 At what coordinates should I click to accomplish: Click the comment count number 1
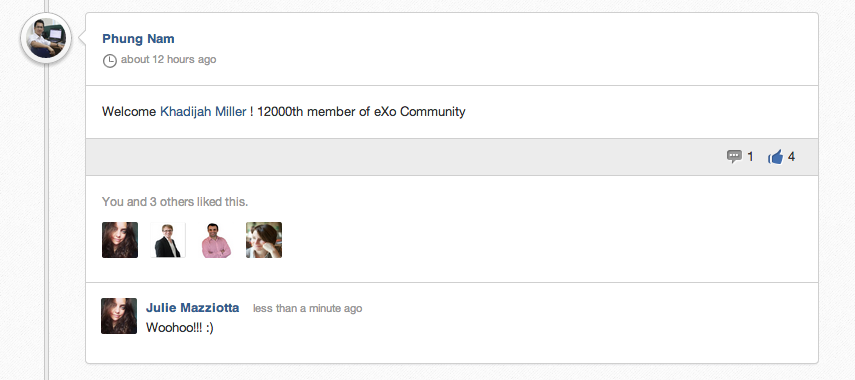[750, 157]
